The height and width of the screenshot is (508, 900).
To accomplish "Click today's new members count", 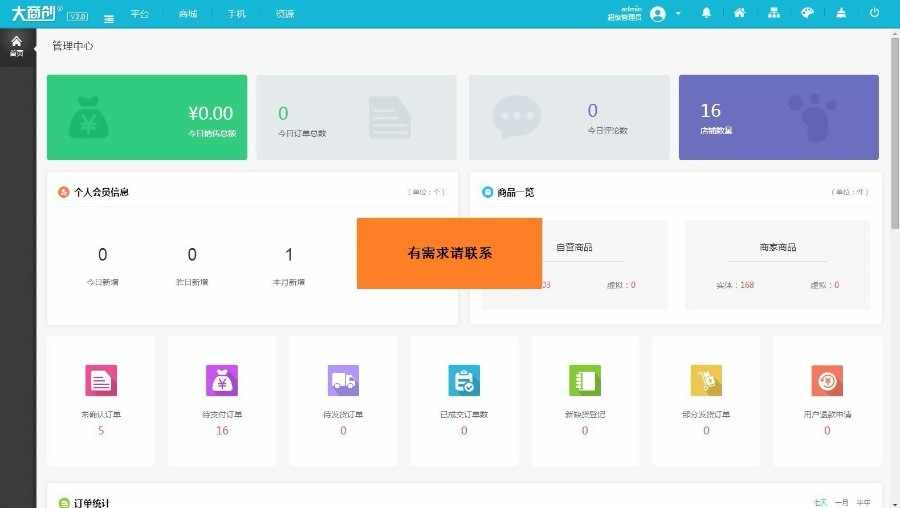I will (102, 254).
